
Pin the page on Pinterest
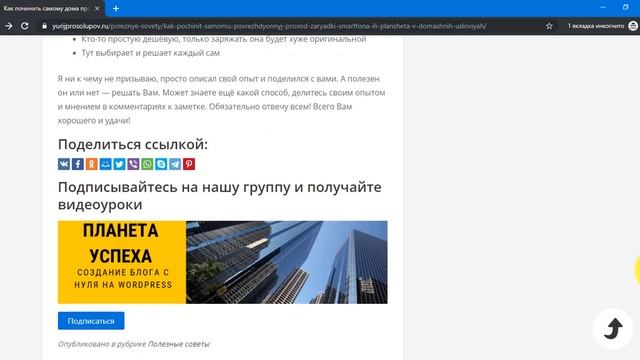click(x=189, y=164)
